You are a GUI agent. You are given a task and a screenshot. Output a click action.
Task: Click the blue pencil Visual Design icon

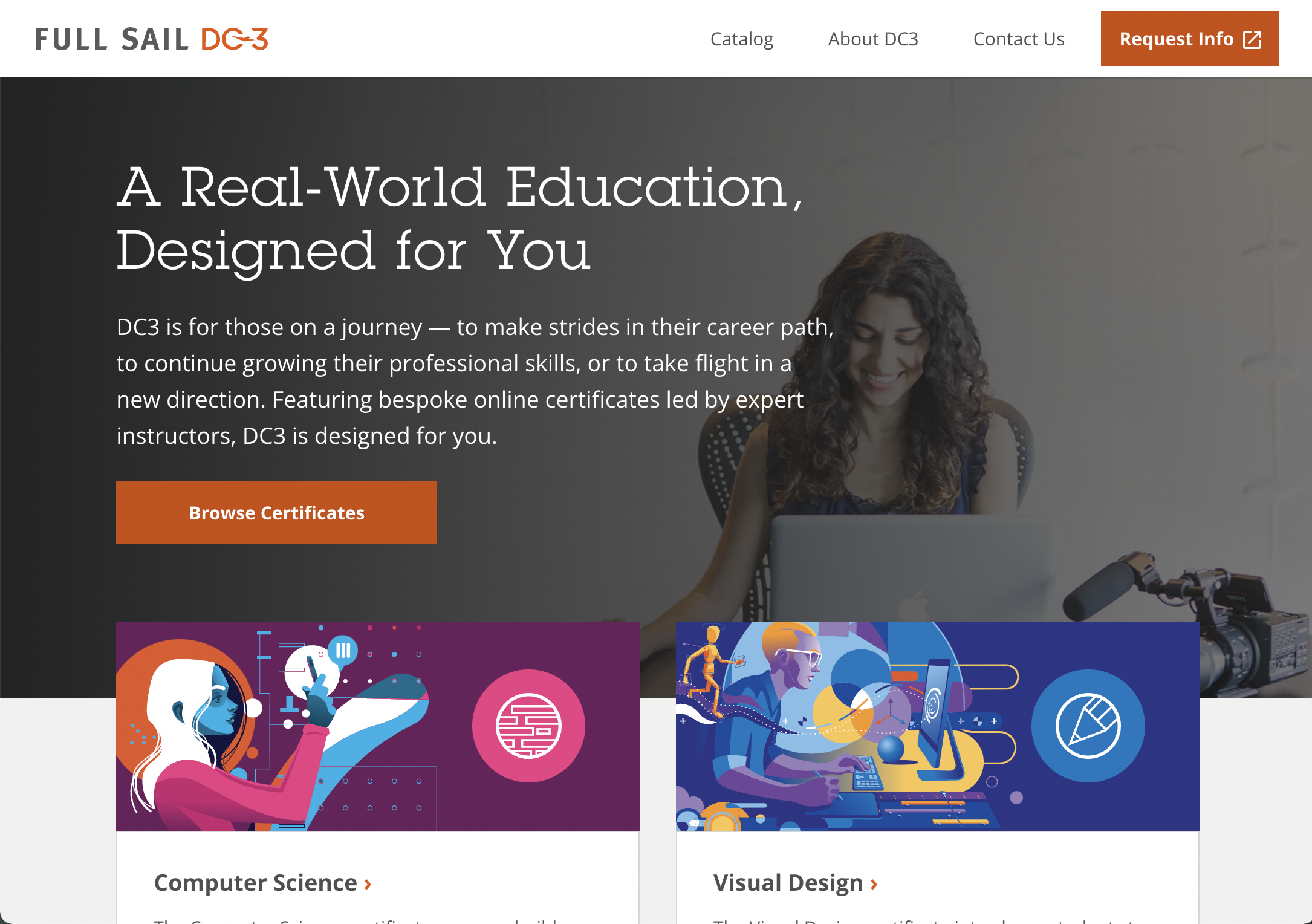[1088, 726]
